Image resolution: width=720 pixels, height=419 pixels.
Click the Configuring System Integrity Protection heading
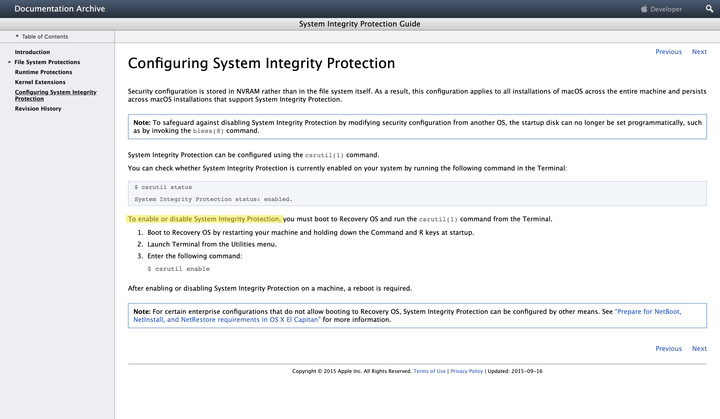[261, 63]
